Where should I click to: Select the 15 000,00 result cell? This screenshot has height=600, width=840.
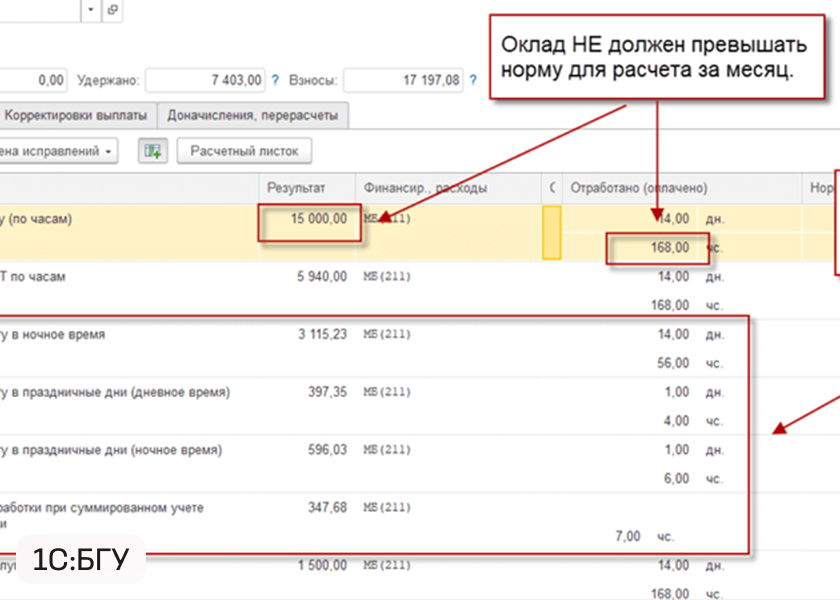[x=308, y=219]
